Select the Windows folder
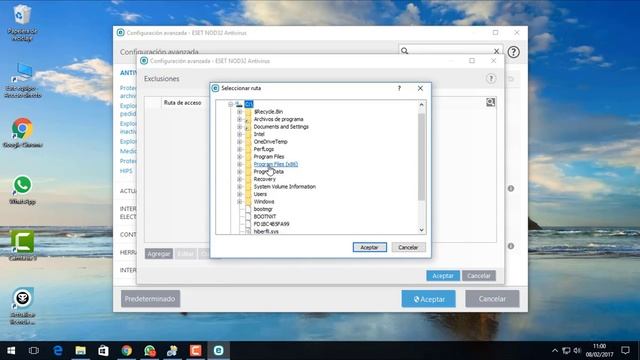Screen dimensions: 640x360 [264, 202]
